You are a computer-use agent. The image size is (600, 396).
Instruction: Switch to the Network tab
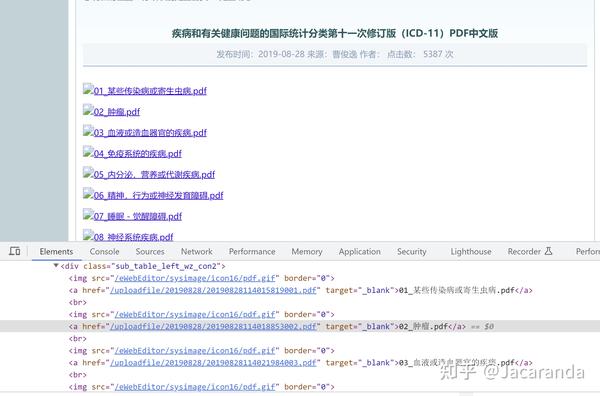tap(197, 251)
